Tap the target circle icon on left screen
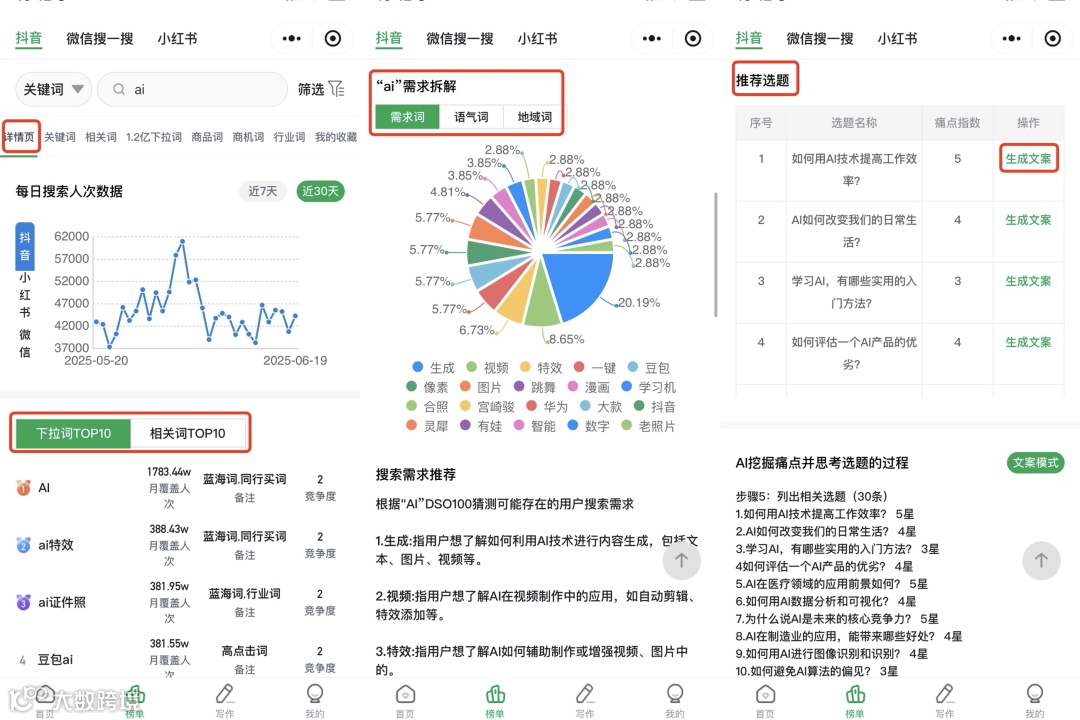 [x=333, y=39]
